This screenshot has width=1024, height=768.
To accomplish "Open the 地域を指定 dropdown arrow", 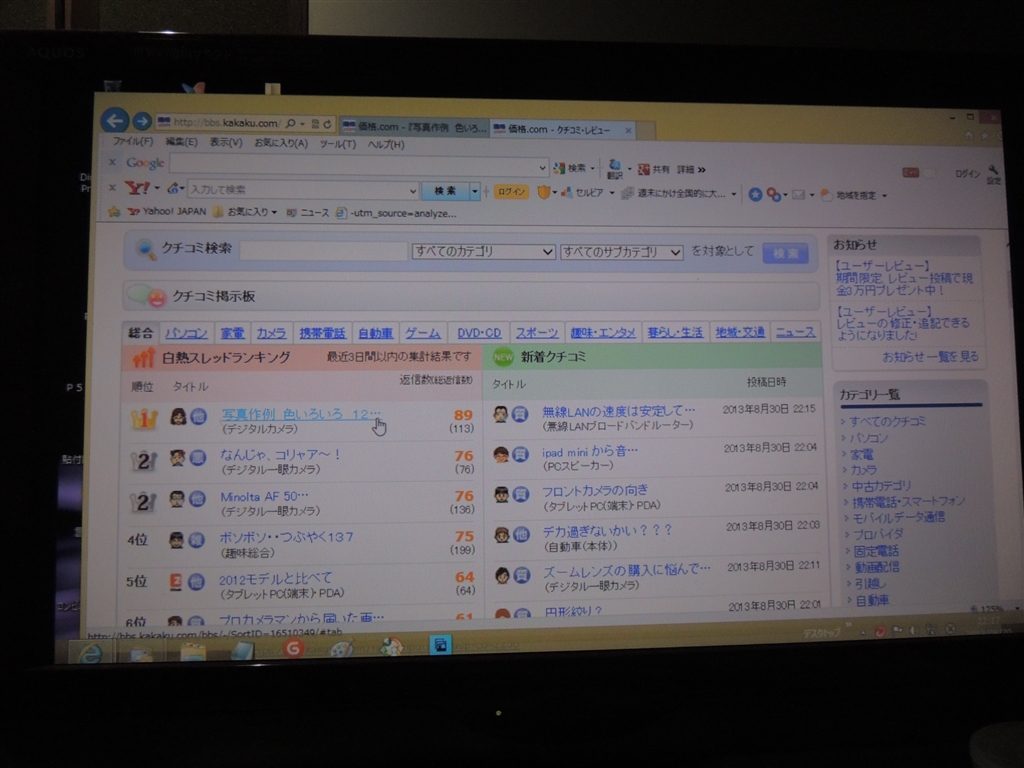I will (x=884, y=195).
